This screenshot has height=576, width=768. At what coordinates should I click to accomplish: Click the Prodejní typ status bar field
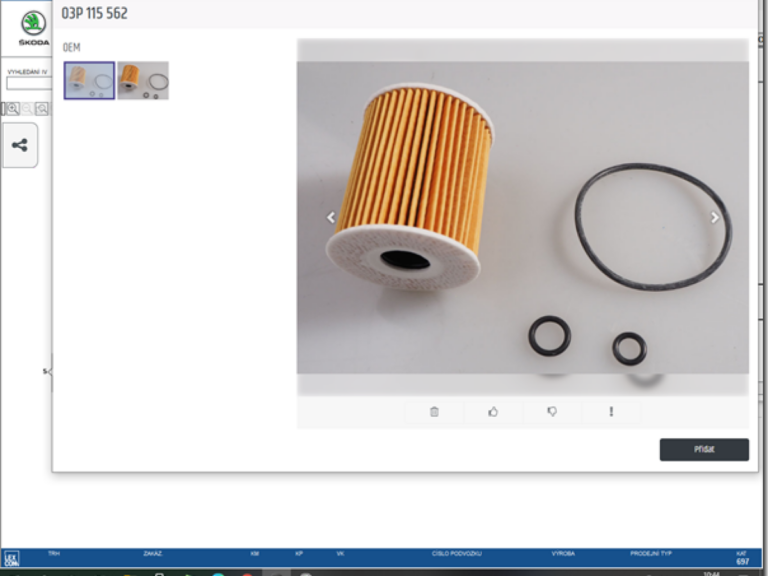coord(650,553)
